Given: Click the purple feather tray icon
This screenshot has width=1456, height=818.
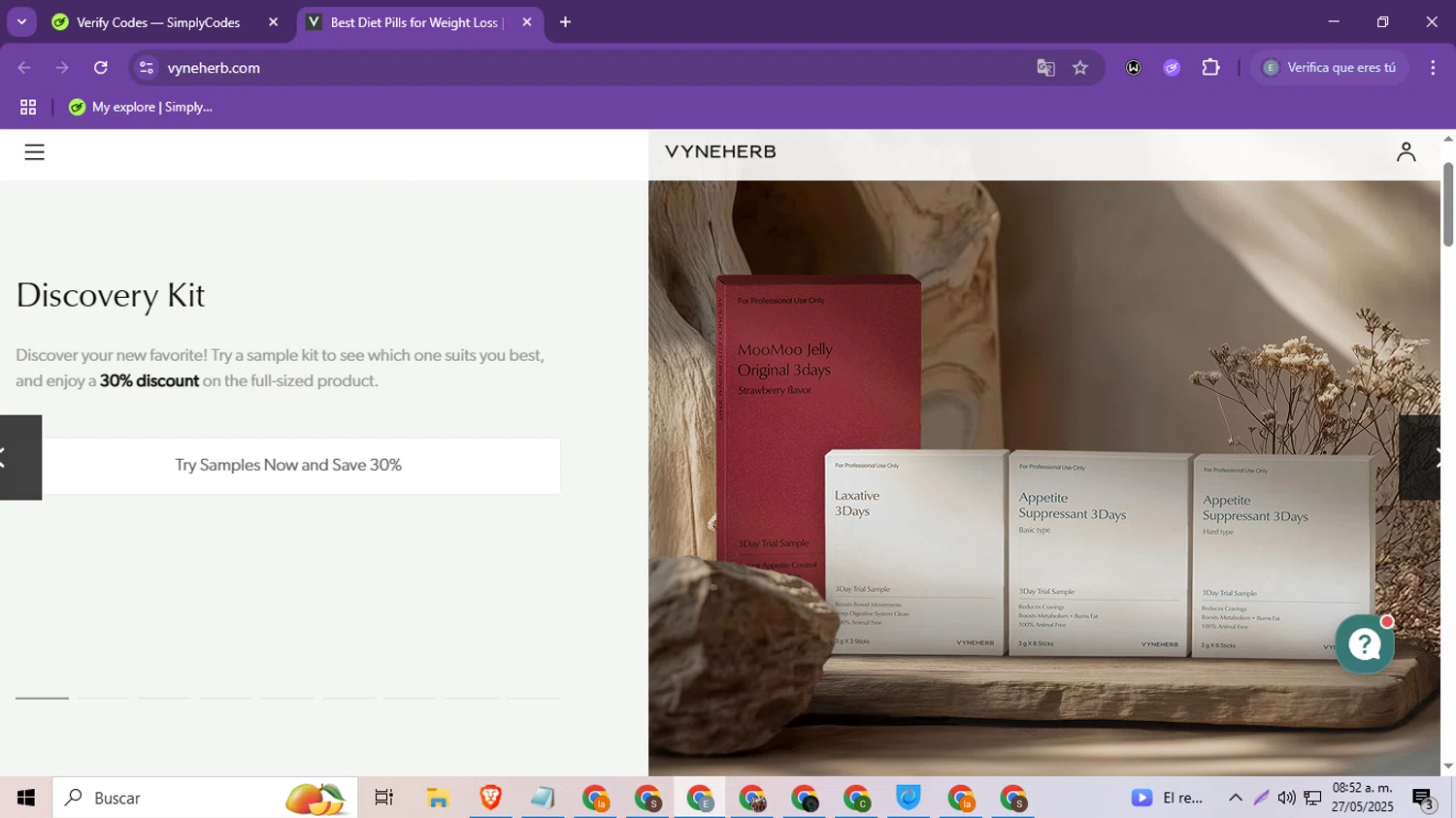Looking at the screenshot, I should coord(1261,798).
